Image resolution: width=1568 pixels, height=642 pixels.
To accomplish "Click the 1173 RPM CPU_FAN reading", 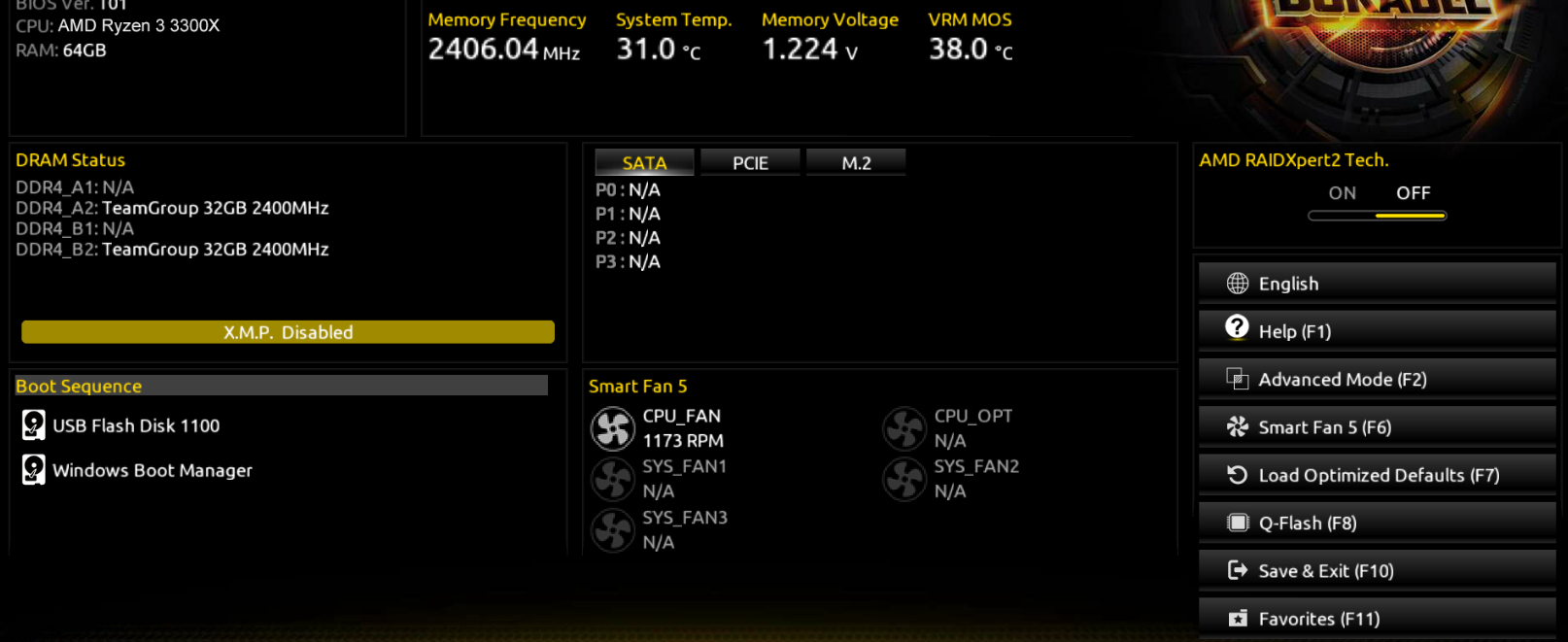I will pyautogui.click(x=683, y=441).
